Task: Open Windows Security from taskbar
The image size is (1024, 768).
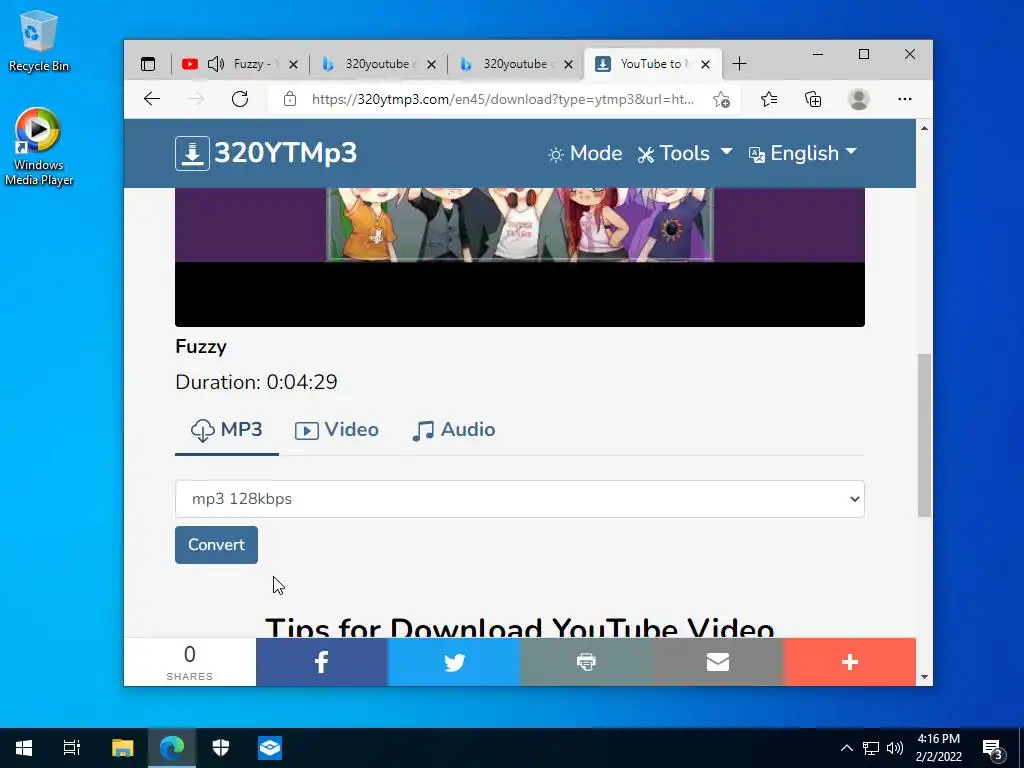Action: (x=221, y=748)
